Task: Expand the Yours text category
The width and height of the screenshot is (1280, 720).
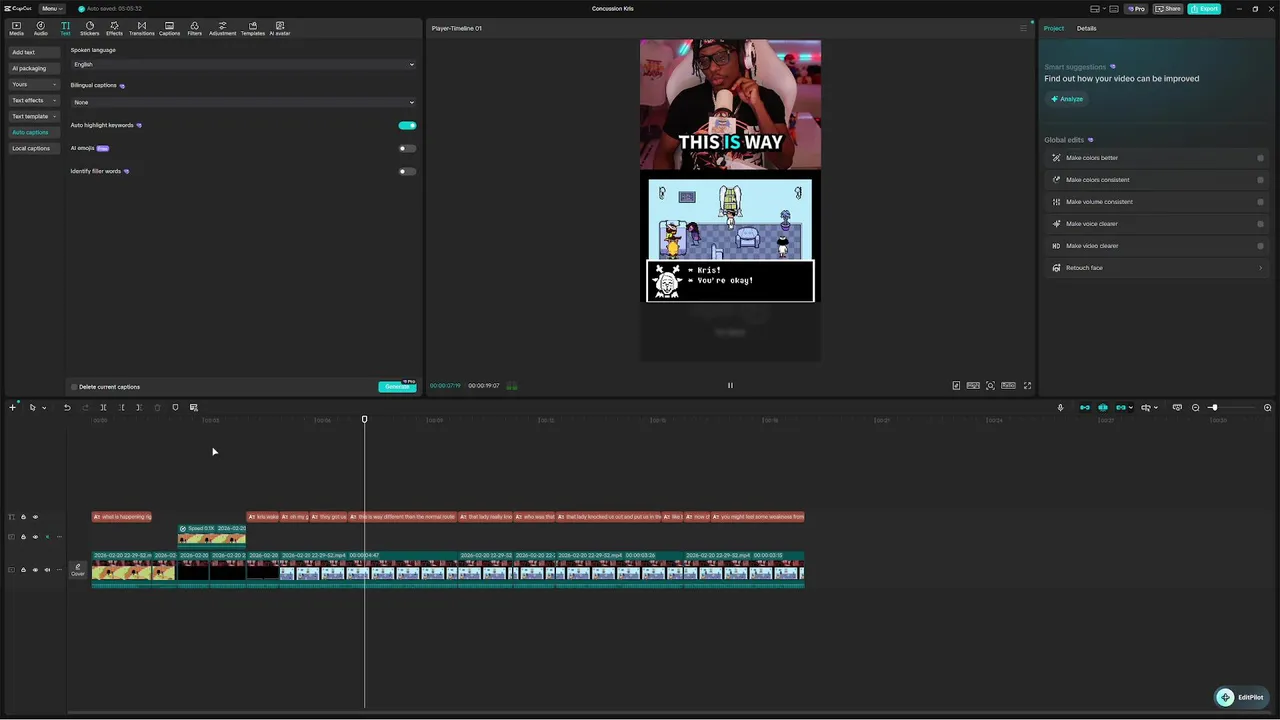Action: [x=35, y=85]
